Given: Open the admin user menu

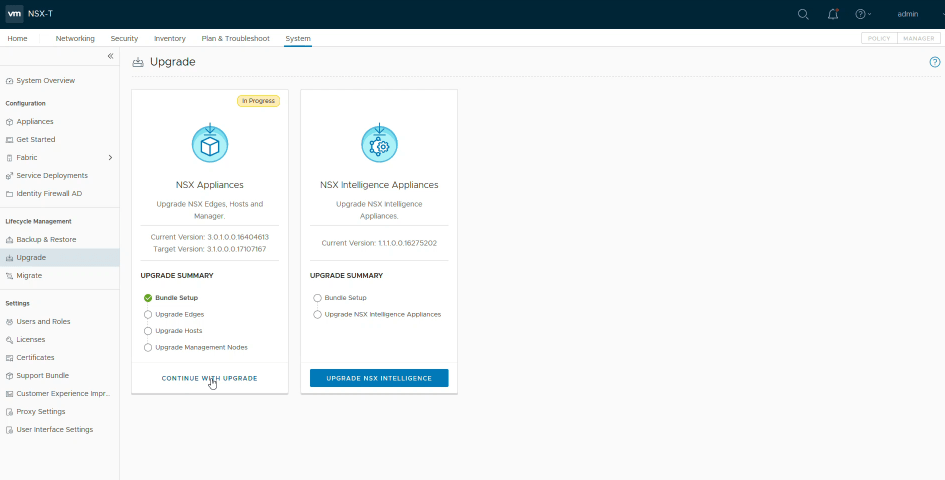Looking at the screenshot, I should (908, 14).
